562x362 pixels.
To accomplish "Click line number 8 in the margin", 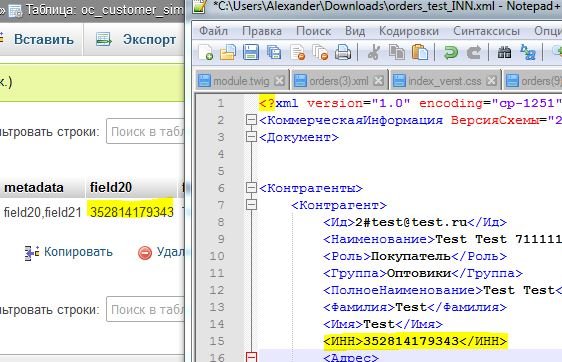I will (x=221, y=222).
